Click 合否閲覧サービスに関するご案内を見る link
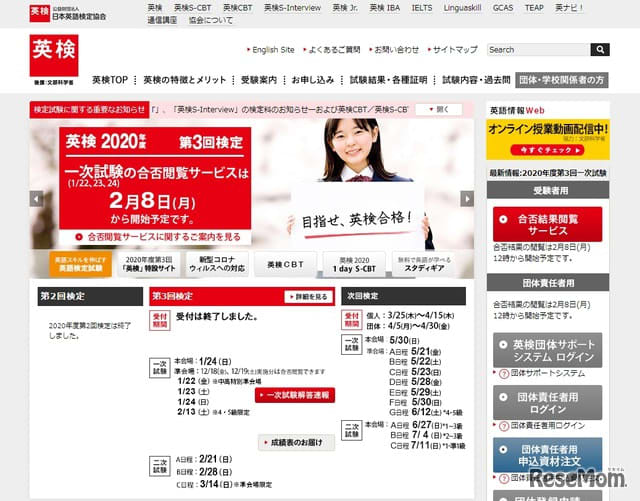The height and width of the screenshot is (501, 640). coord(158,237)
